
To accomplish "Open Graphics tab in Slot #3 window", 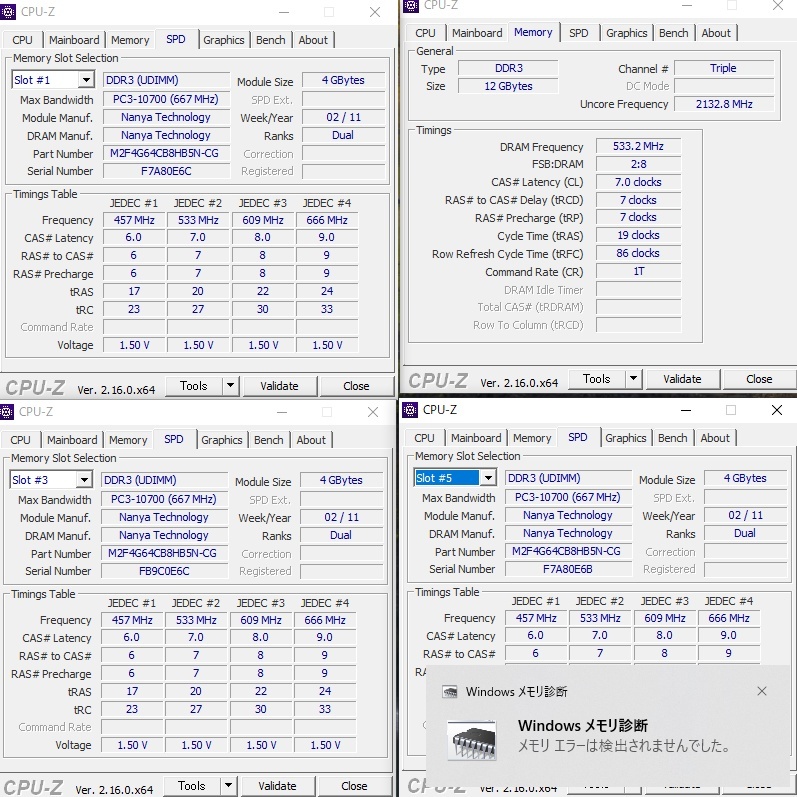I will pyautogui.click(x=222, y=440).
